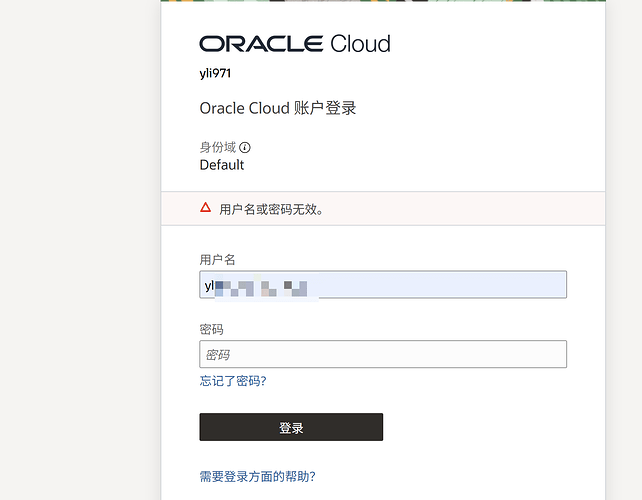
Task: Click the decorative banner strip at top
Action: (x=383, y=1)
